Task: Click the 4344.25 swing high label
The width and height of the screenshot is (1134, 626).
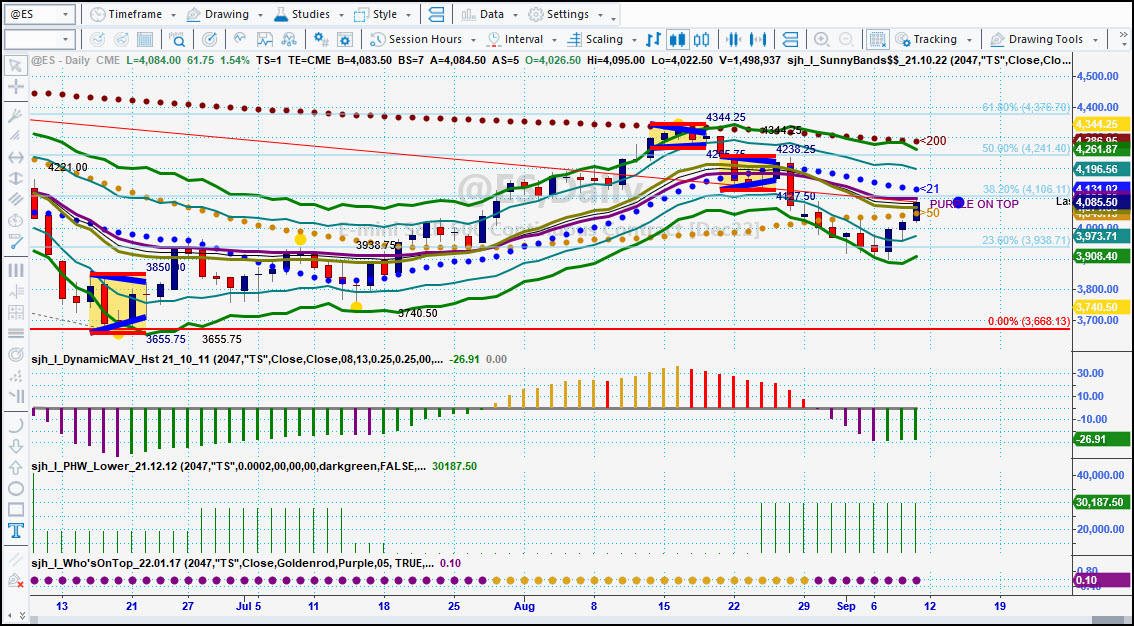Action: 726,117
